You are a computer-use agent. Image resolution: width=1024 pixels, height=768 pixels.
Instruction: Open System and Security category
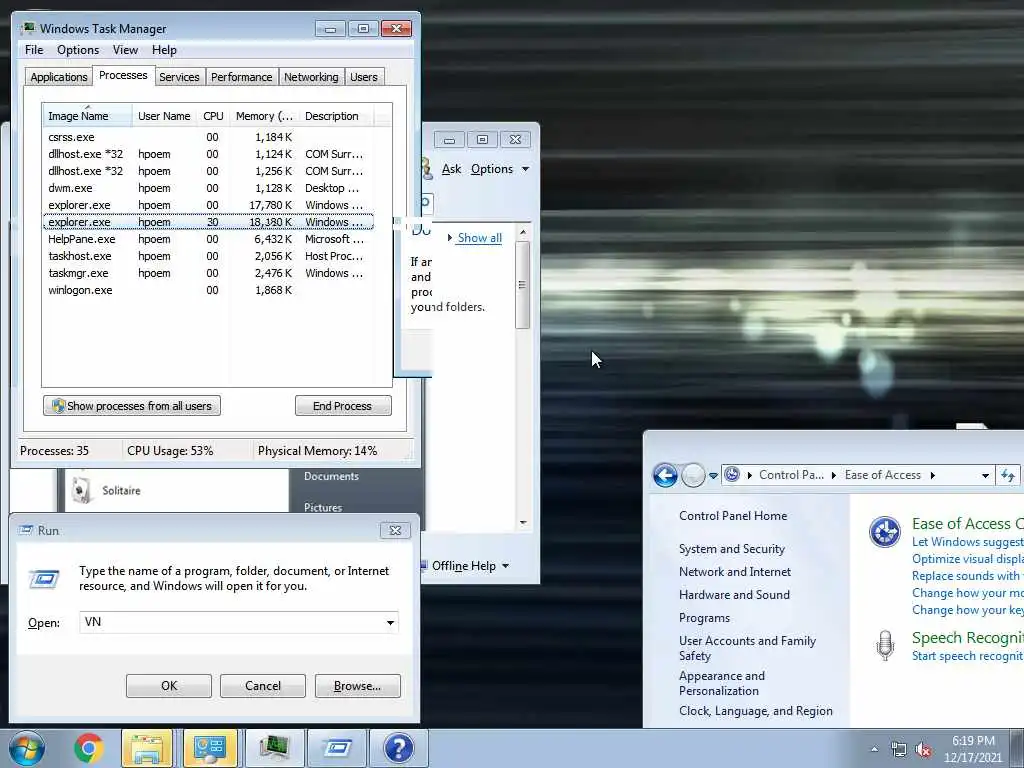[731, 549]
